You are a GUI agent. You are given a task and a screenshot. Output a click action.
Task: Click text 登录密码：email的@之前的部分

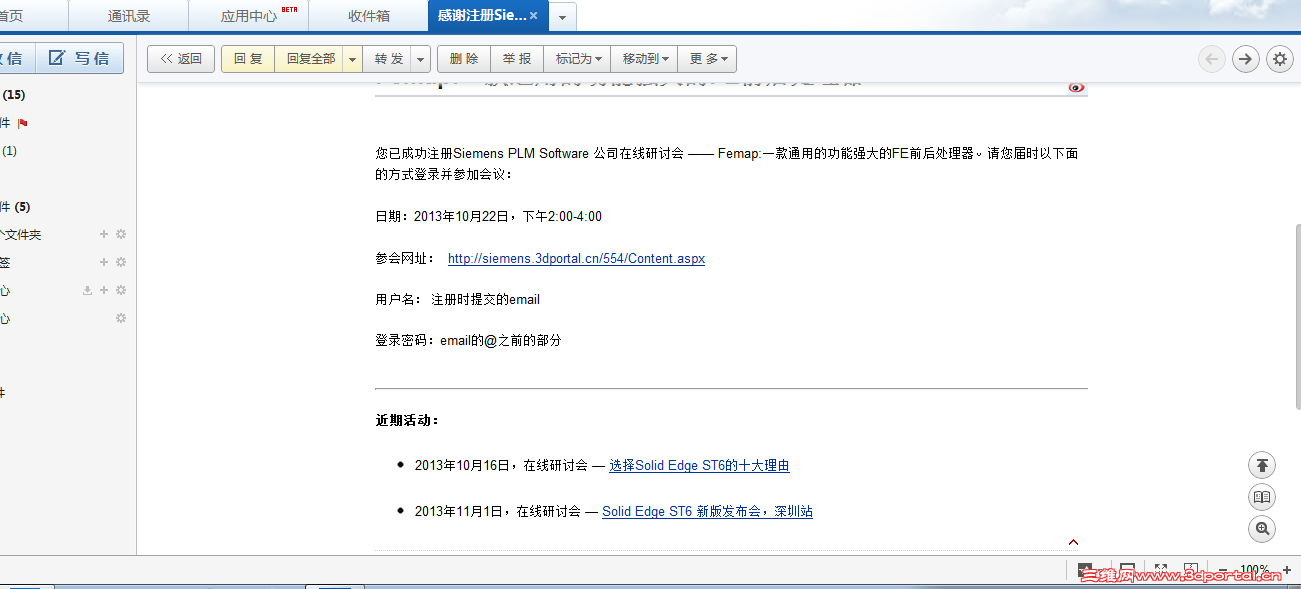[469, 340]
